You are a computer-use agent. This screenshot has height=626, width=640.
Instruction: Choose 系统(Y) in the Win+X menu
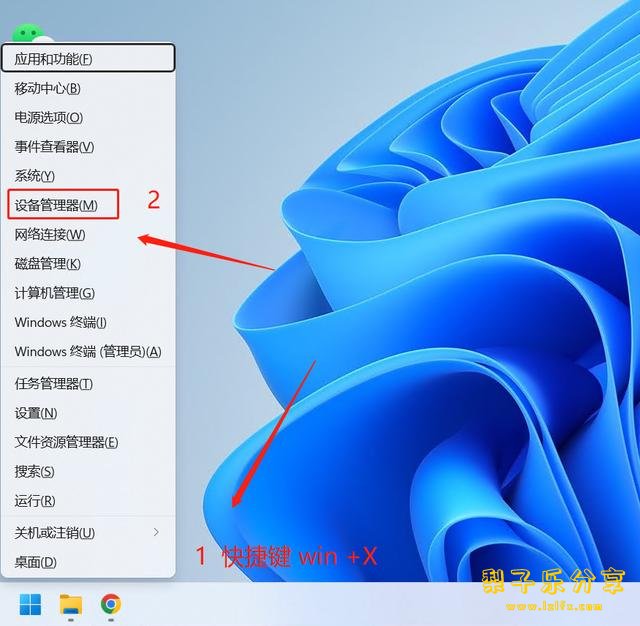(89, 176)
